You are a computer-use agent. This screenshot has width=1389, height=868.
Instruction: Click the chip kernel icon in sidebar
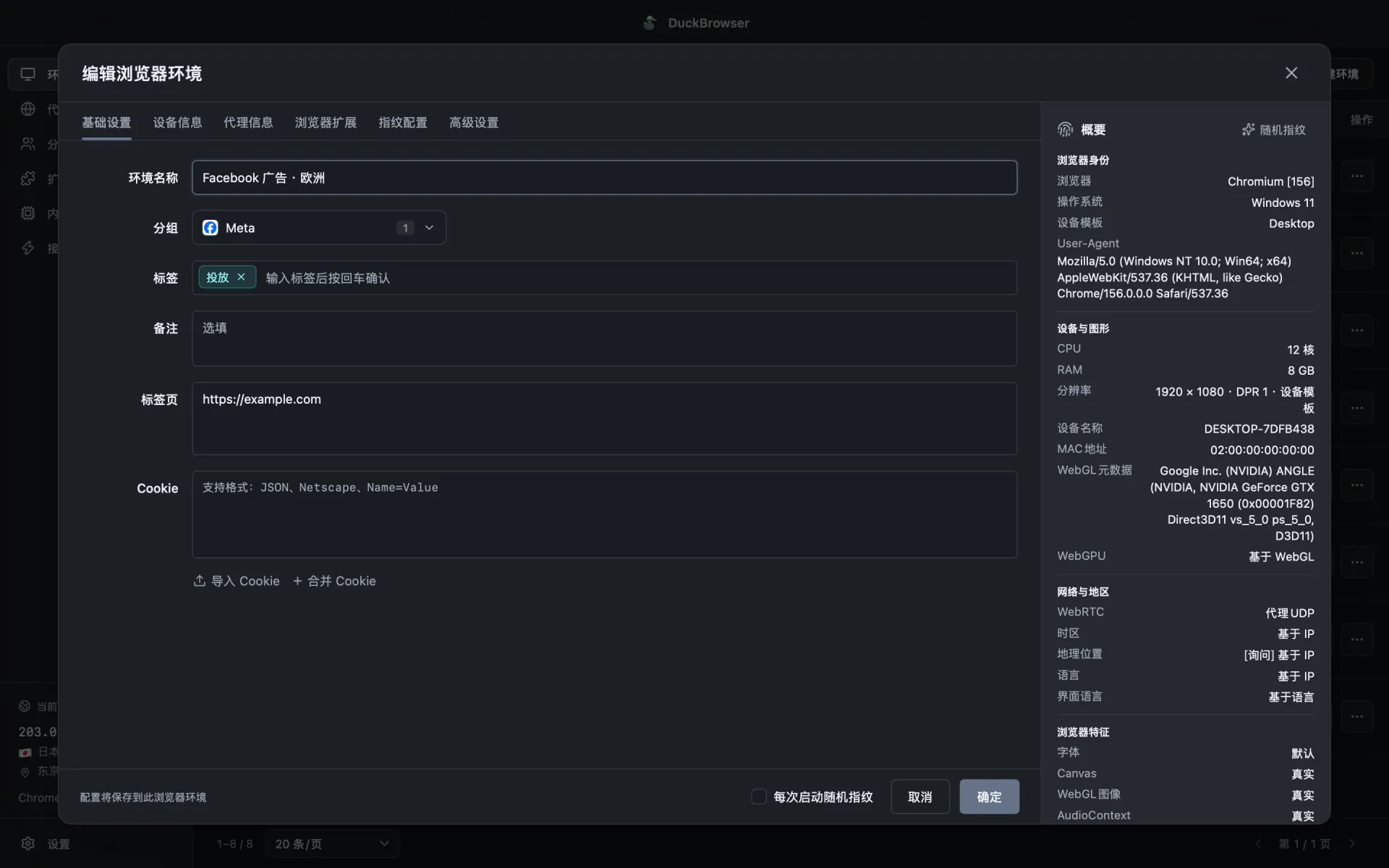28,213
